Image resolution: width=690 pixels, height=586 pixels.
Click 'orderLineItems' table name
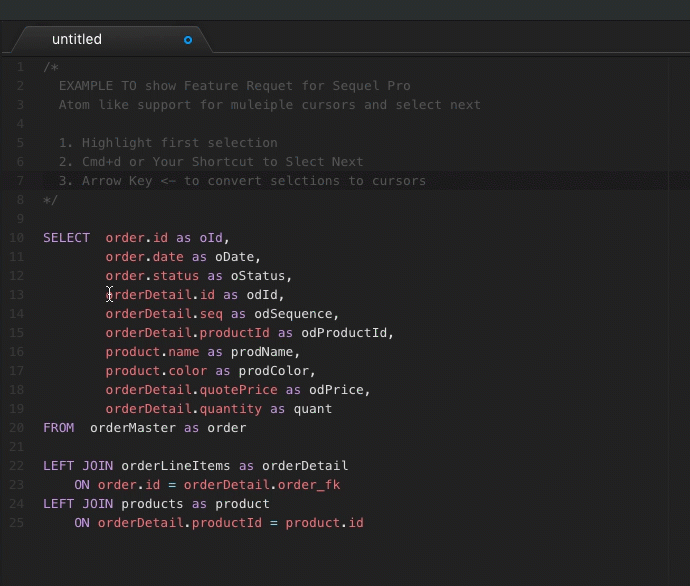[x=176, y=466]
